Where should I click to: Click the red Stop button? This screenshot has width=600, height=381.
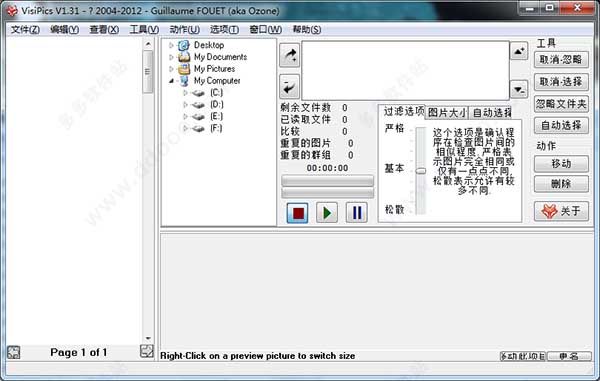(297, 212)
